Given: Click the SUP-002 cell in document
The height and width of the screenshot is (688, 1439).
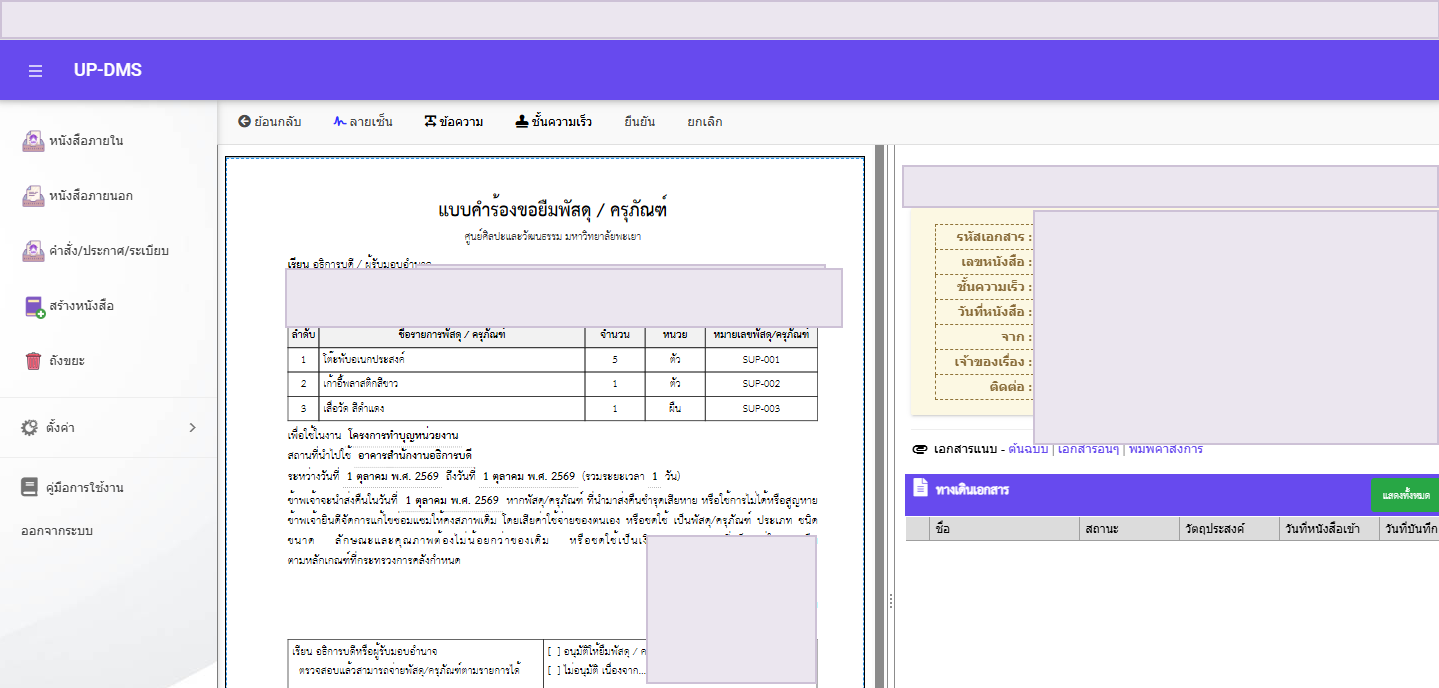Looking at the screenshot, I should click(761, 384).
